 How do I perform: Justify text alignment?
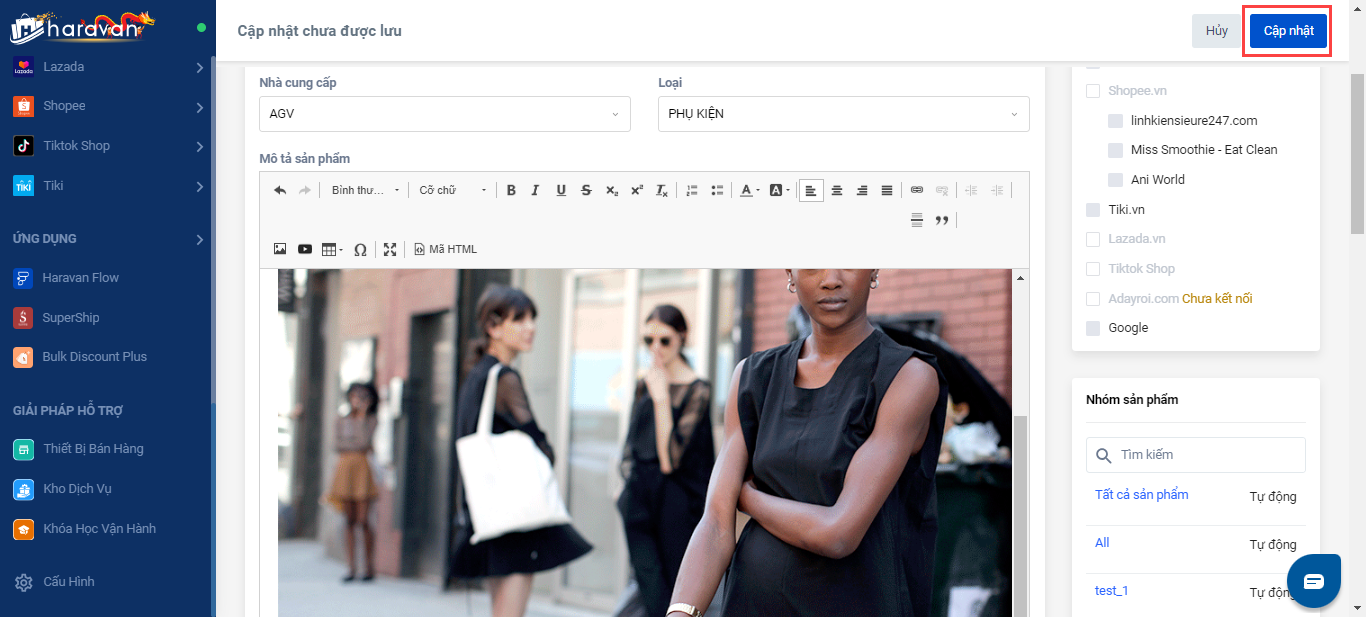887,190
